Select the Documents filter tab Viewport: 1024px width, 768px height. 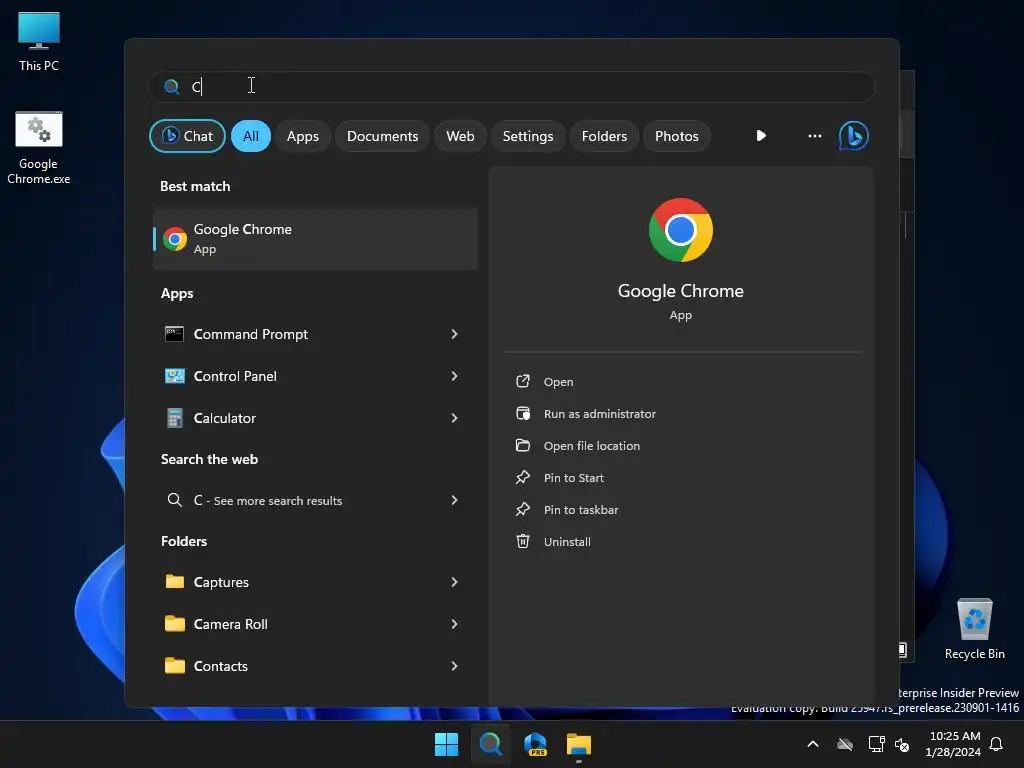pos(383,136)
